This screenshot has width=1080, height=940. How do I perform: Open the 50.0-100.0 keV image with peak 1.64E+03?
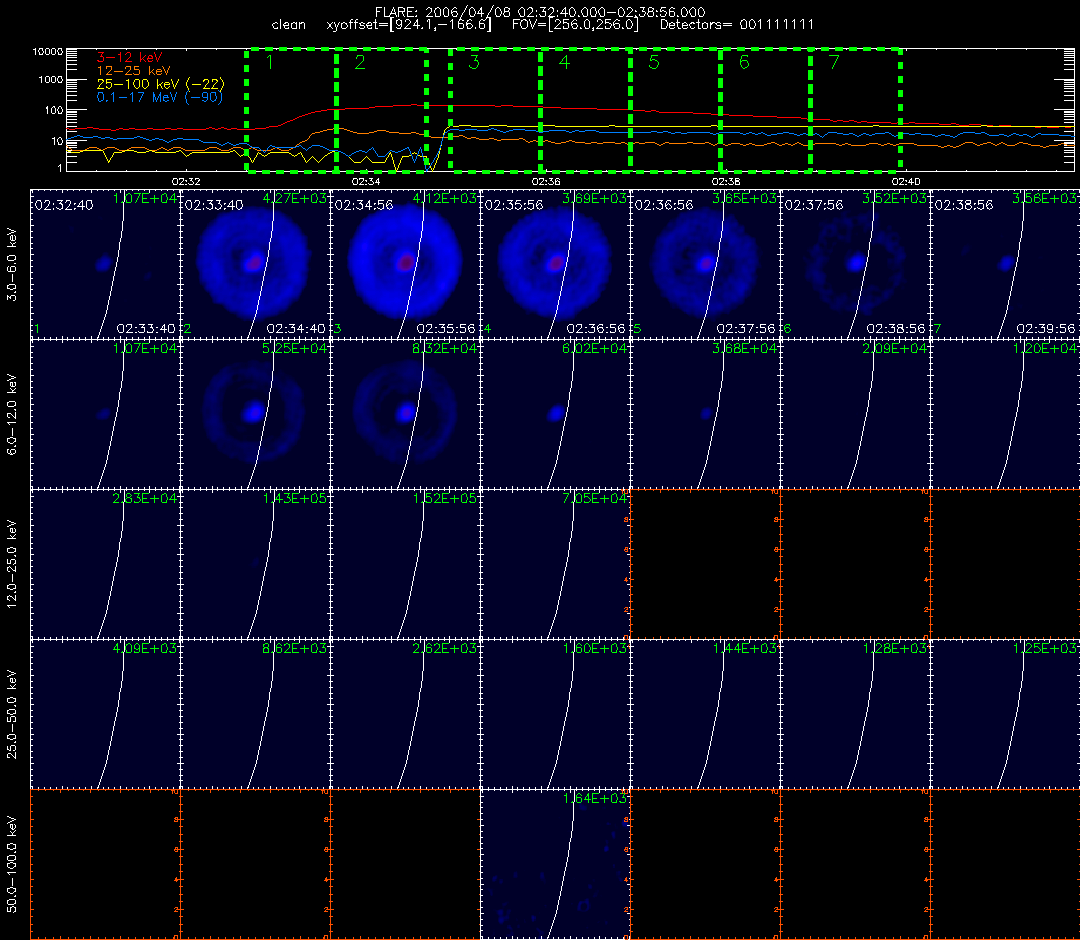click(556, 864)
